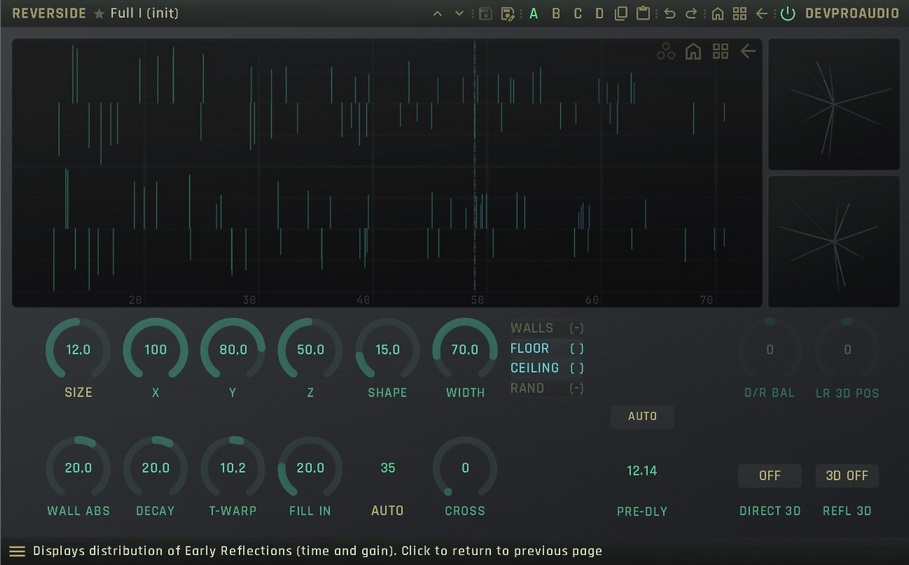Image resolution: width=909 pixels, height=565 pixels.
Task: Click the FILL IN knob
Action: [310, 468]
